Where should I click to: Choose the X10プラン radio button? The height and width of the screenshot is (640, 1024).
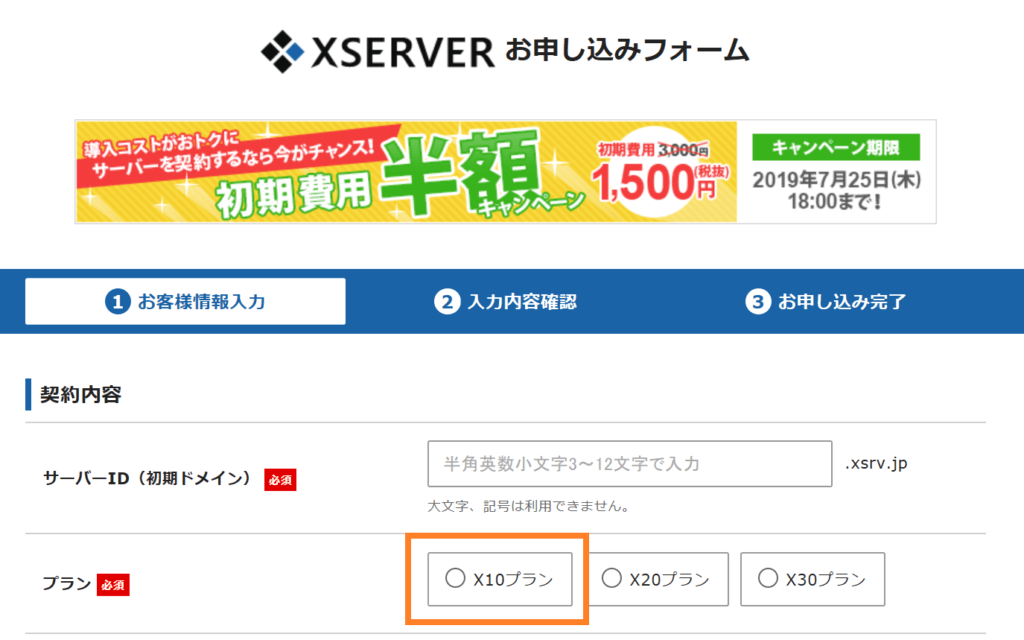[455, 578]
